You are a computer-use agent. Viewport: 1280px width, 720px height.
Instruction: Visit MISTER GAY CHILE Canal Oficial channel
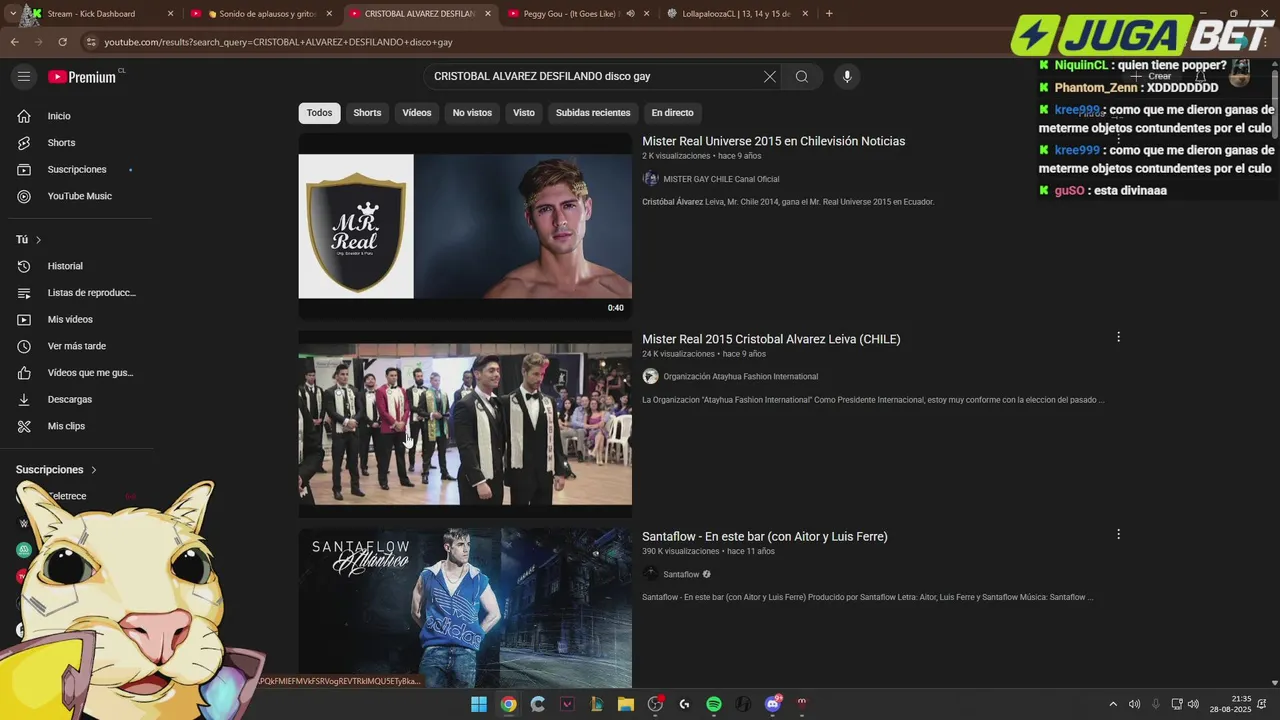[x=720, y=179]
